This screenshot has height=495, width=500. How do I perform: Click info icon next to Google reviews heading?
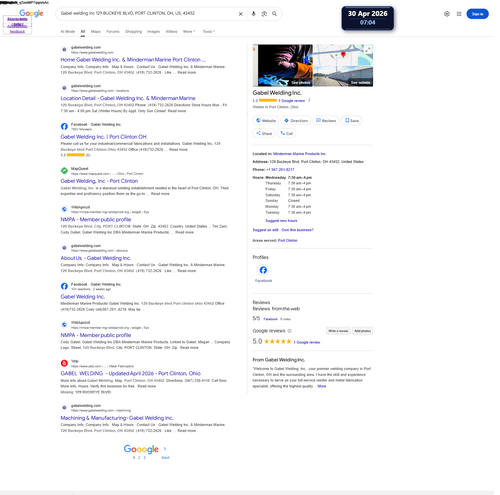click(289, 331)
